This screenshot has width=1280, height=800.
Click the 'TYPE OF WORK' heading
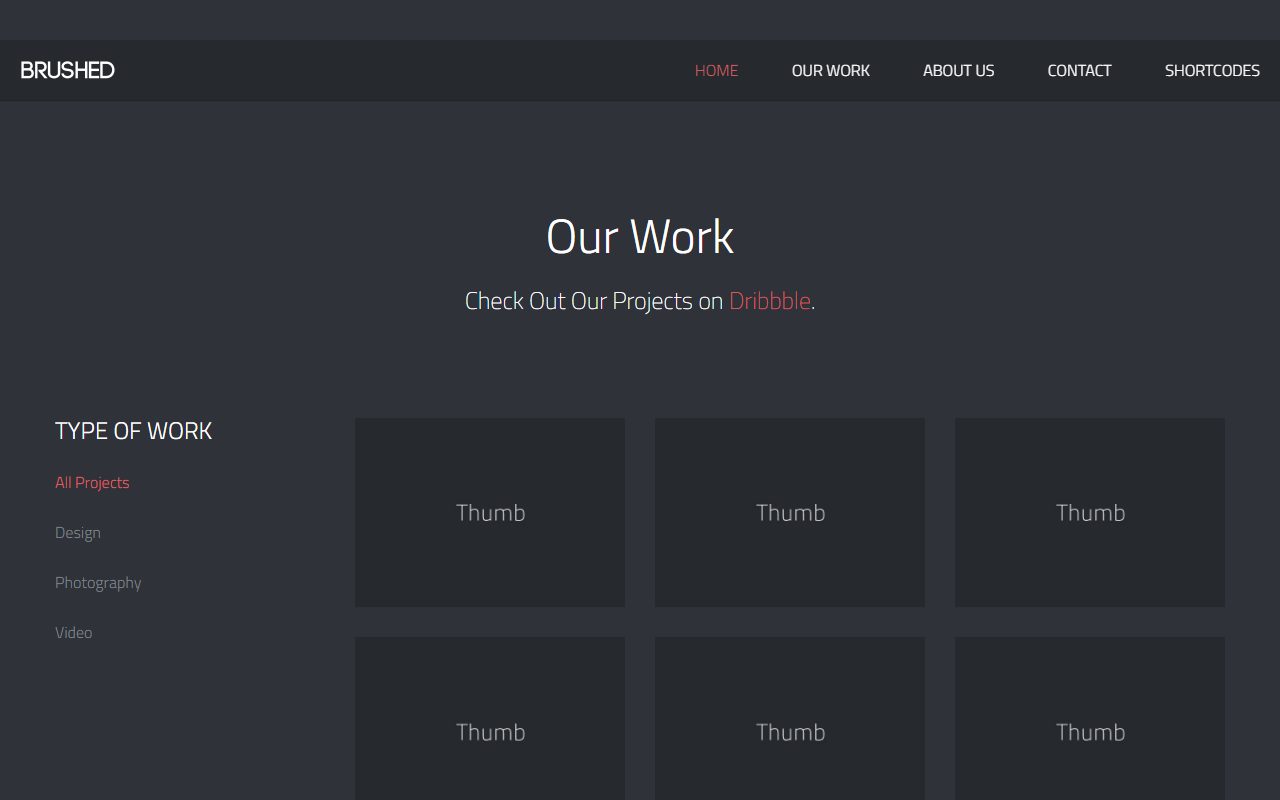[133, 430]
